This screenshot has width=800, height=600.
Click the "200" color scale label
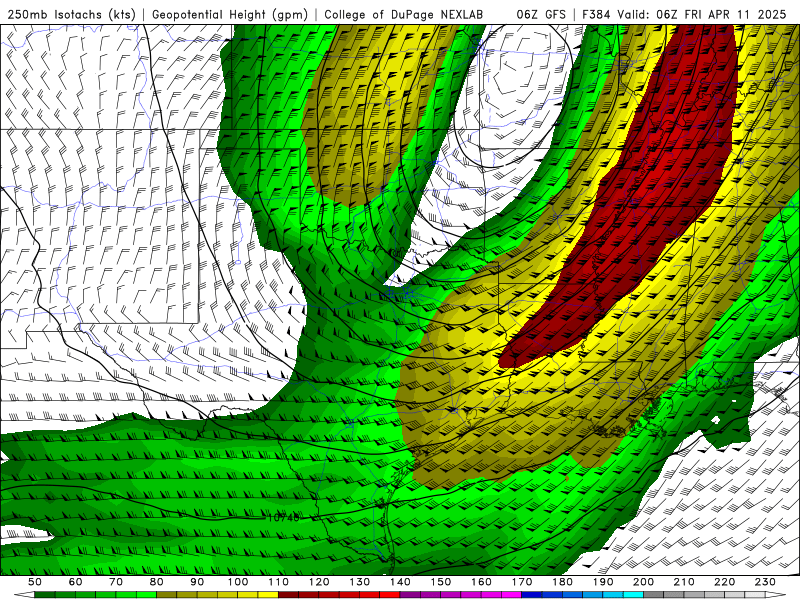click(x=644, y=582)
